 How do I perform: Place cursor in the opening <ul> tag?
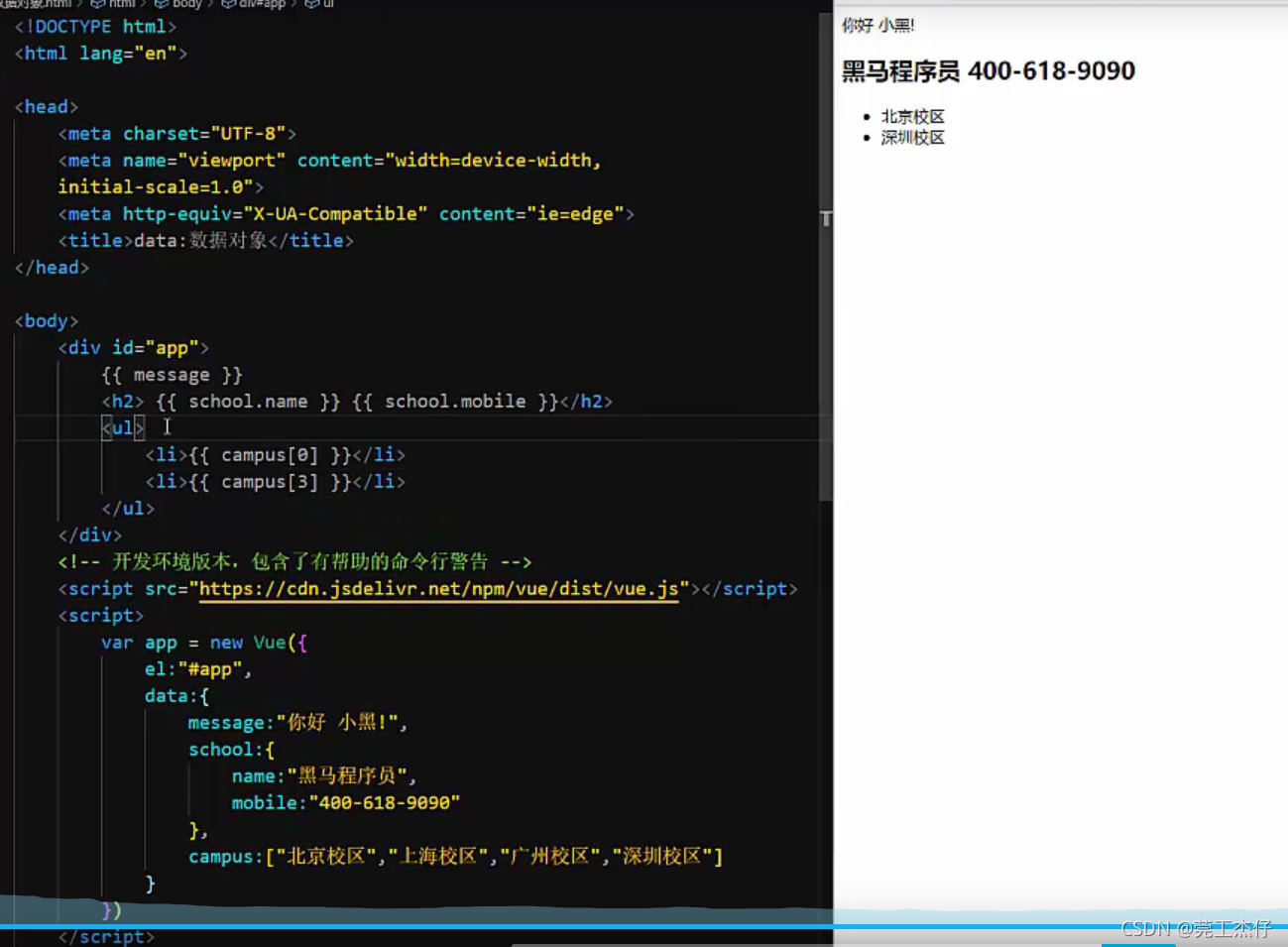click(123, 428)
